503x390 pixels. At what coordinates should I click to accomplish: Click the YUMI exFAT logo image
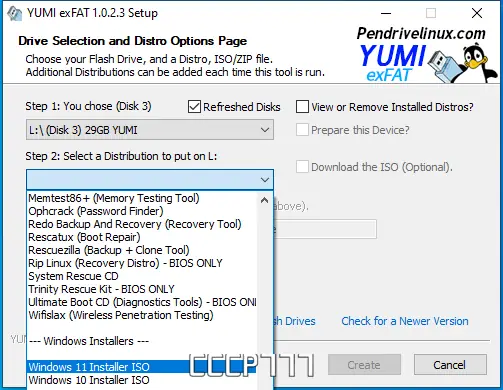(x=426, y=55)
